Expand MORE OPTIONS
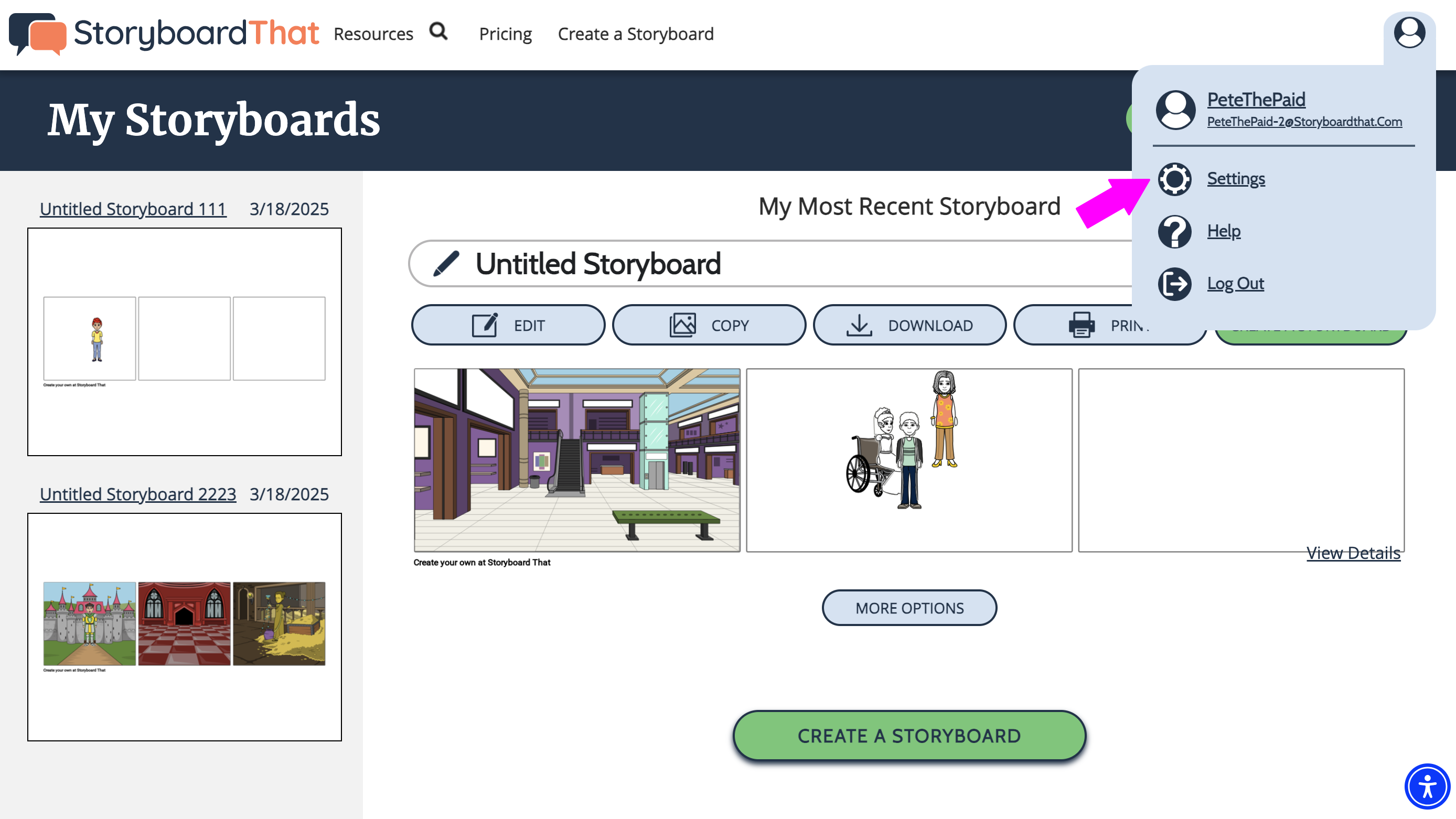 point(909,608)
